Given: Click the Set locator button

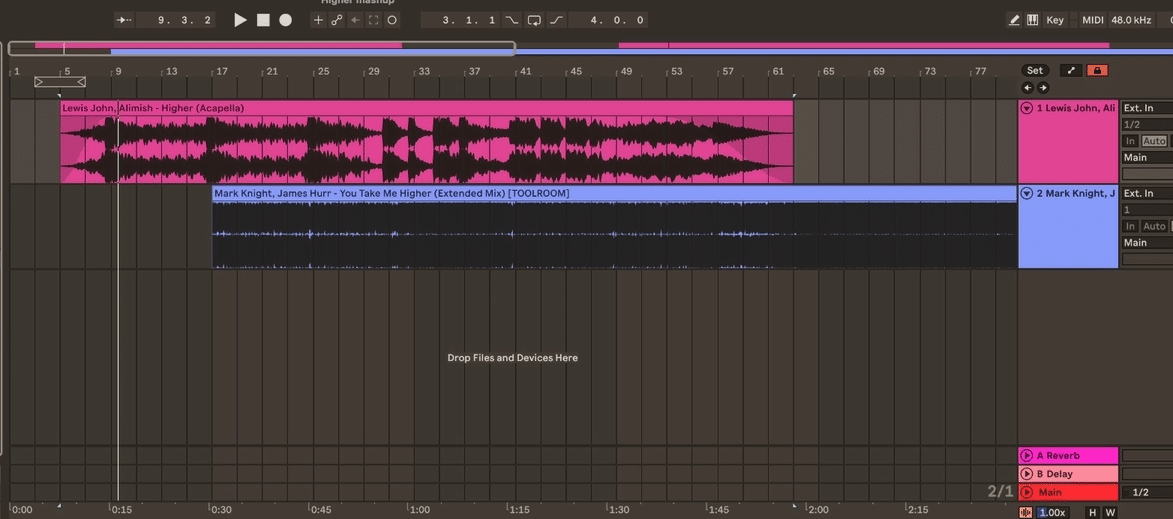Looking at the screenshot, I should pos(1035,70).
